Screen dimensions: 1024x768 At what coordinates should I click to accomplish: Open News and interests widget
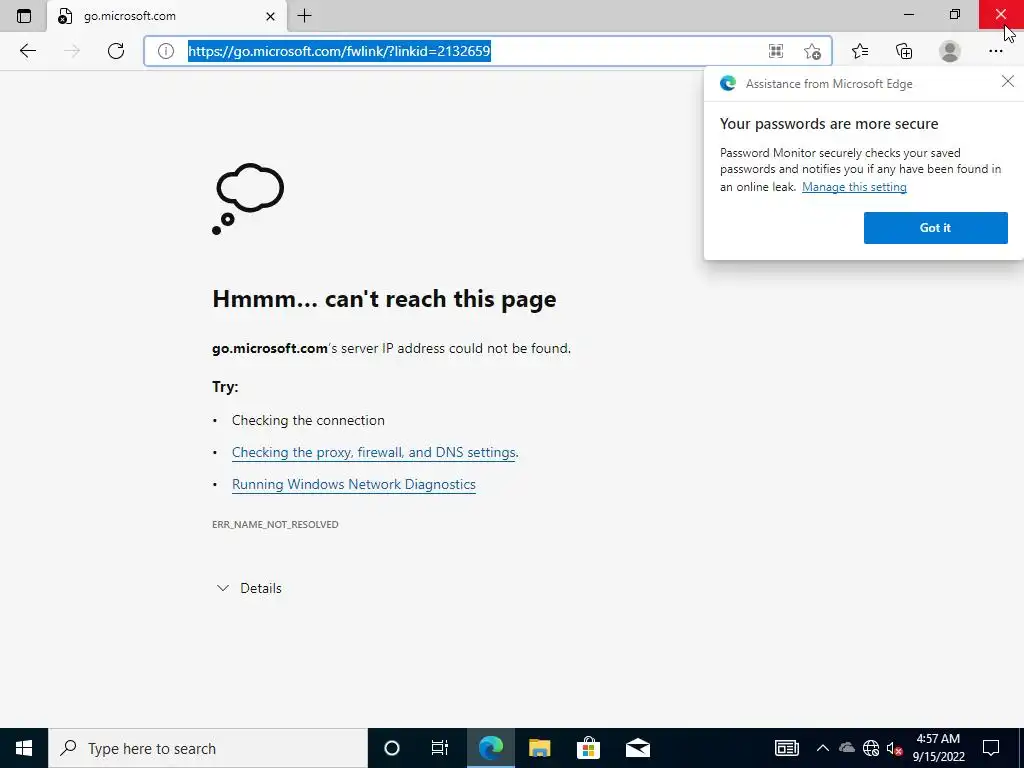pos(786,748)
